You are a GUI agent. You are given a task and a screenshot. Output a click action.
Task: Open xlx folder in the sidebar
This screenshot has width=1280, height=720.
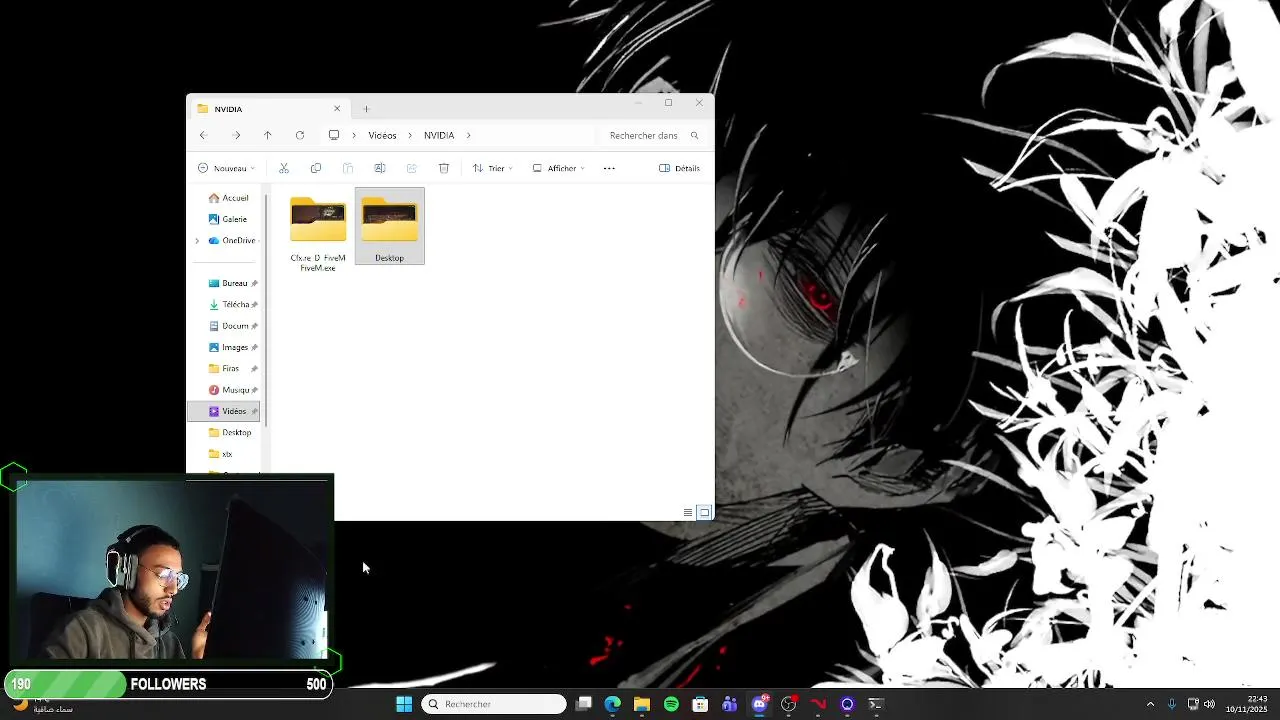(221, 454)
